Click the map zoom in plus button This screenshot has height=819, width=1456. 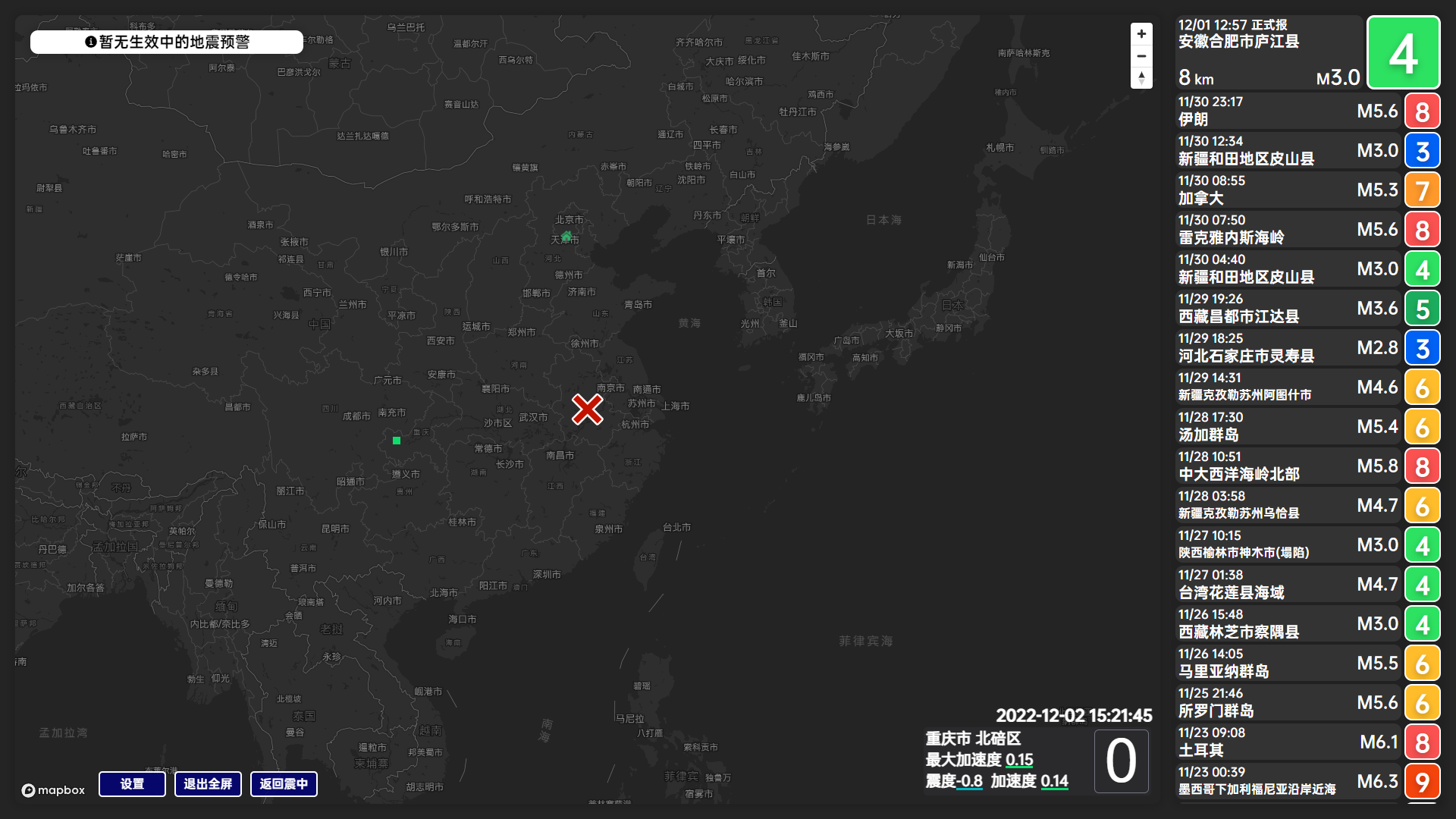click(x=1141, y=34)
